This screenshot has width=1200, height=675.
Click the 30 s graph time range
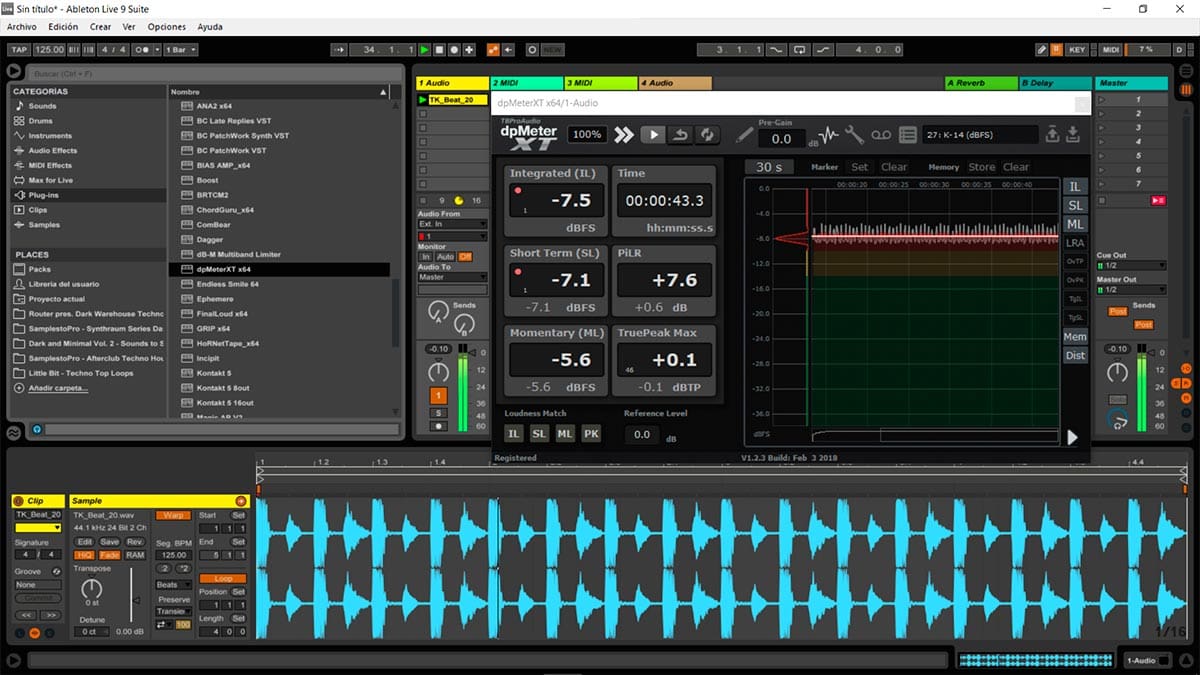769,167
